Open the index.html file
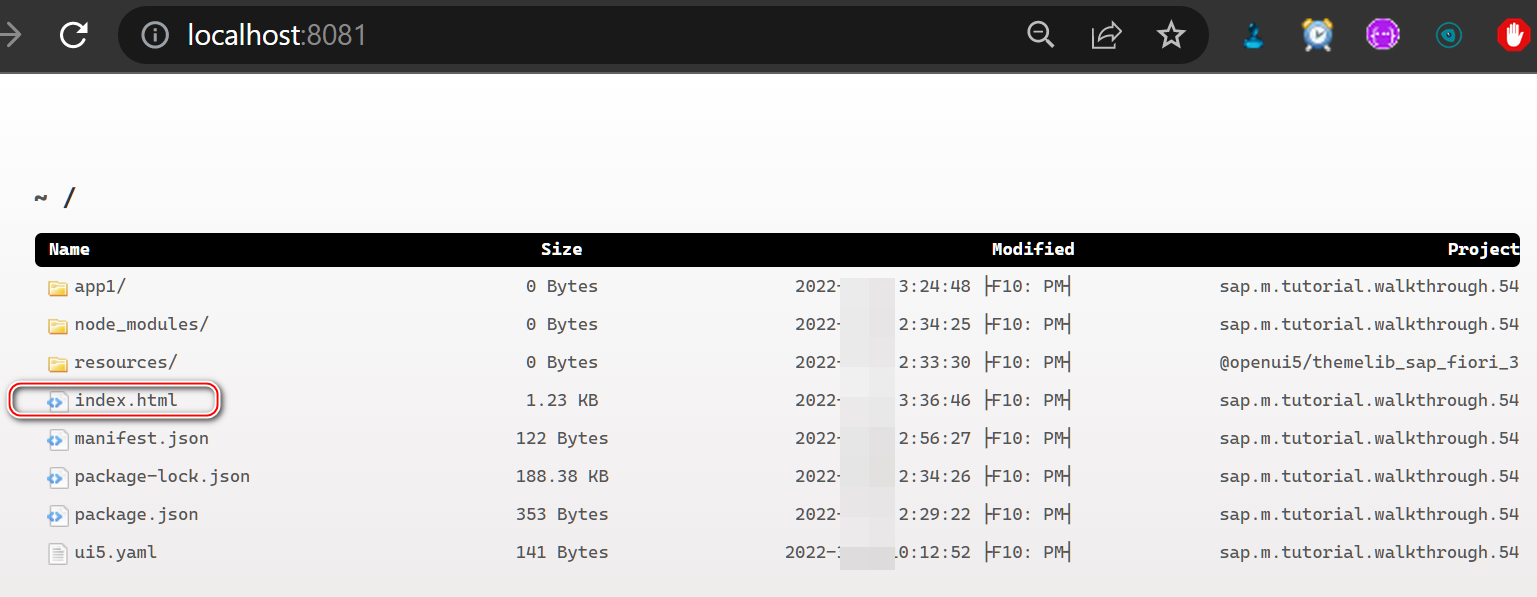Image resolution: width=1537 pixels, height=597 pixels. click(x=126, y=400)
